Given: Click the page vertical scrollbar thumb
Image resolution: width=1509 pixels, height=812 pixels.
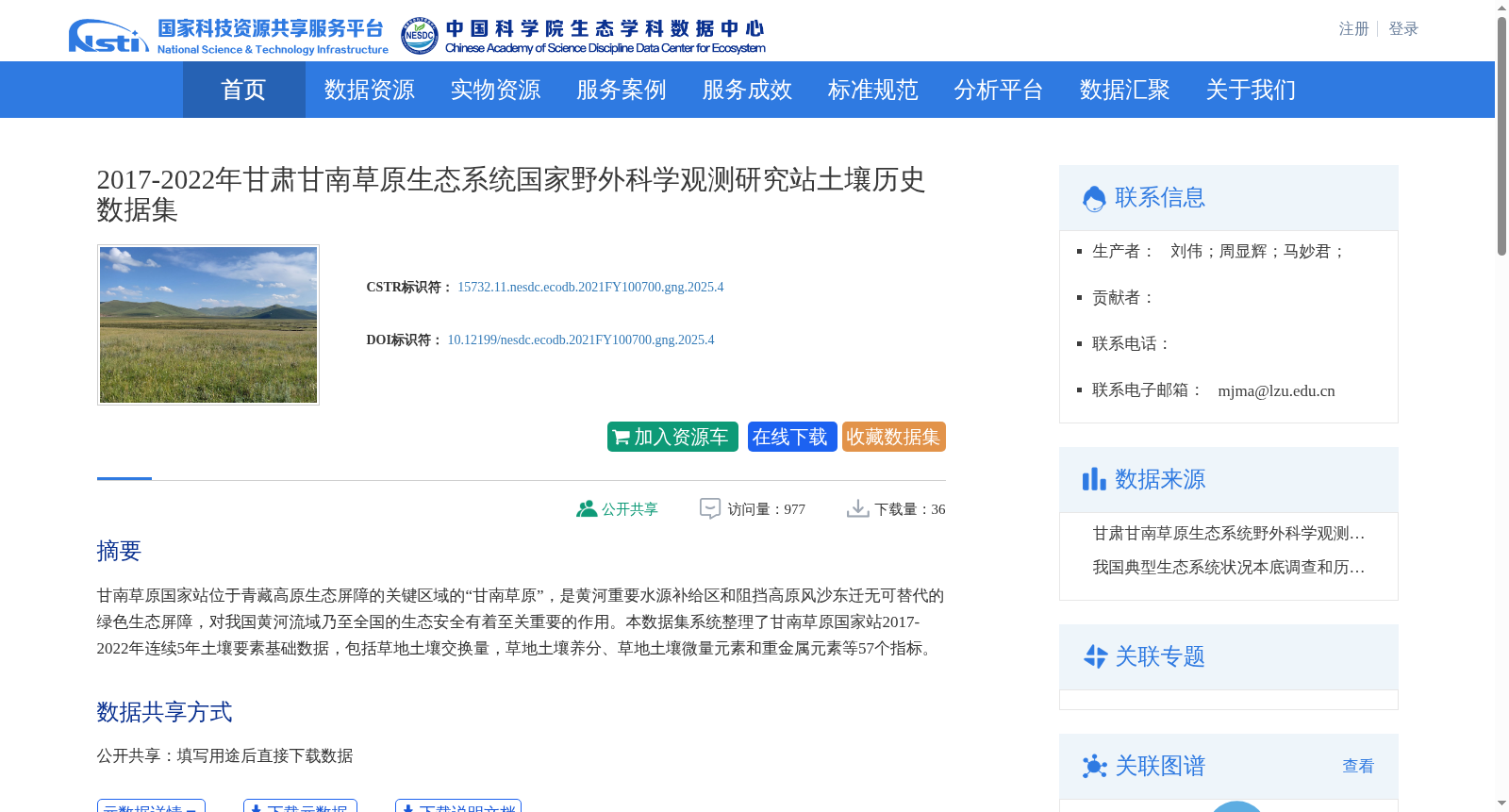Looking at the screenshot, I should (x=1501, y=136).
